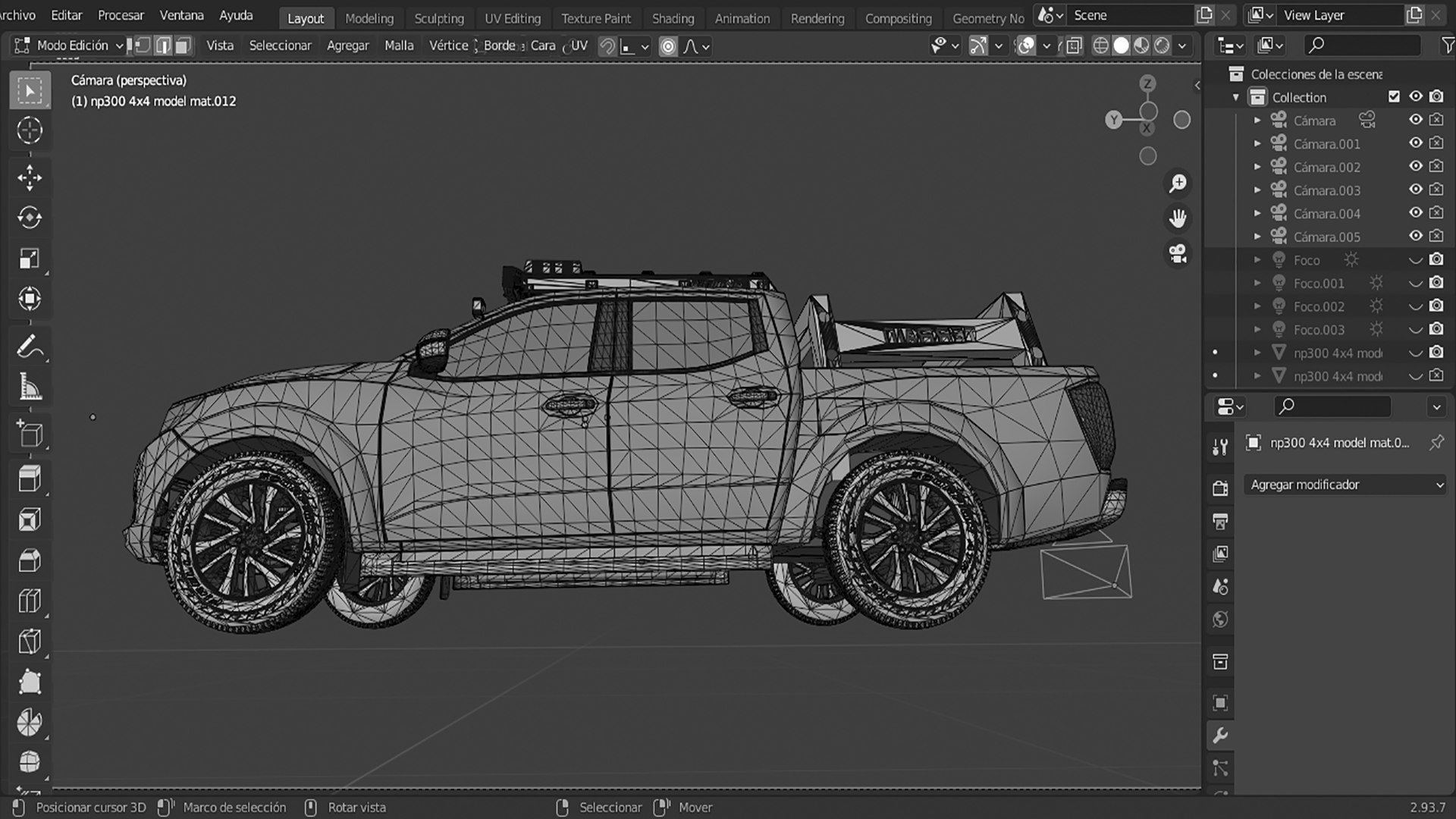Switch to the UV Editing workspace tab

(513, 18)
